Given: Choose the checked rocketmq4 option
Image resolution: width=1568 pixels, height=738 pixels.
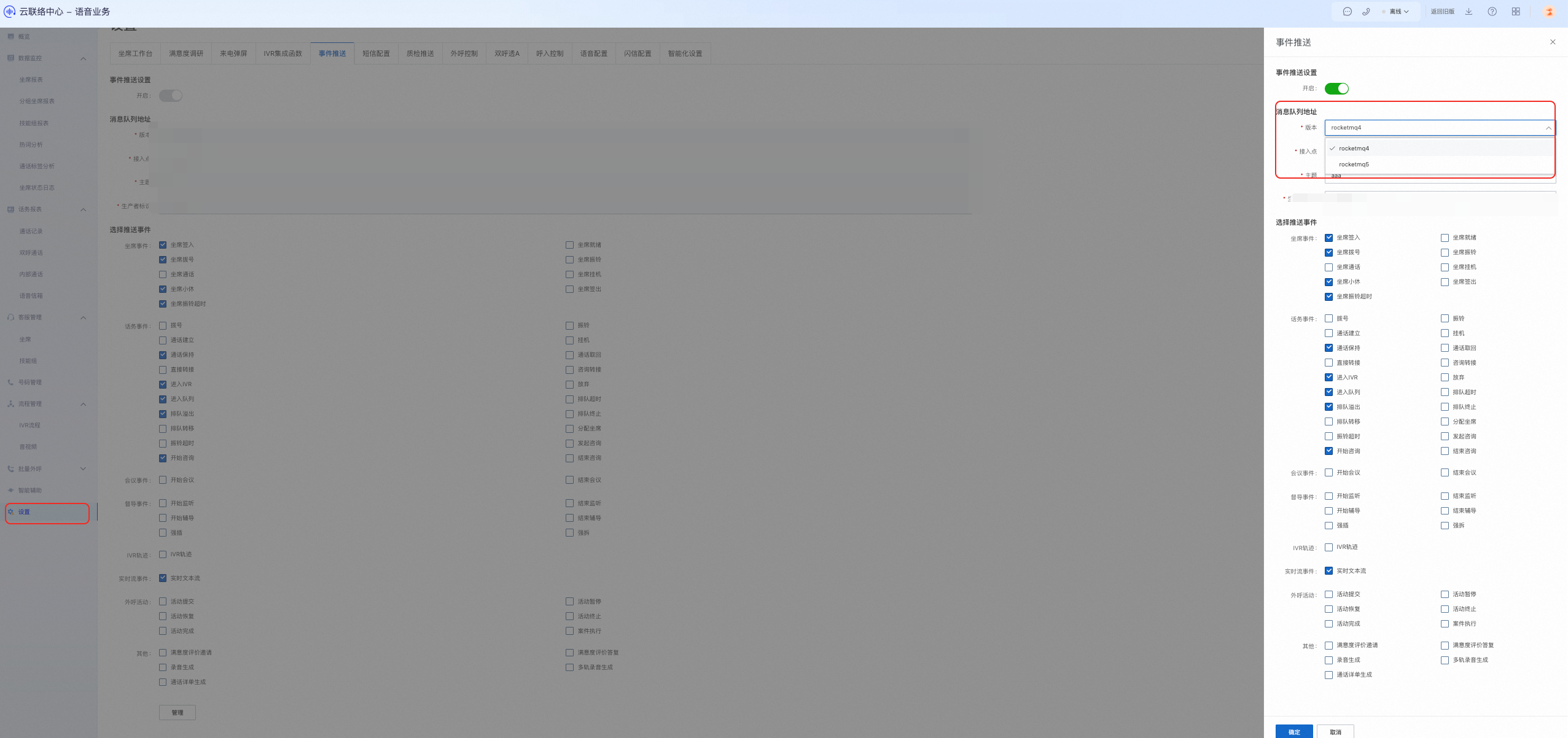Looking at the screenshot, I should [1440, 149].
